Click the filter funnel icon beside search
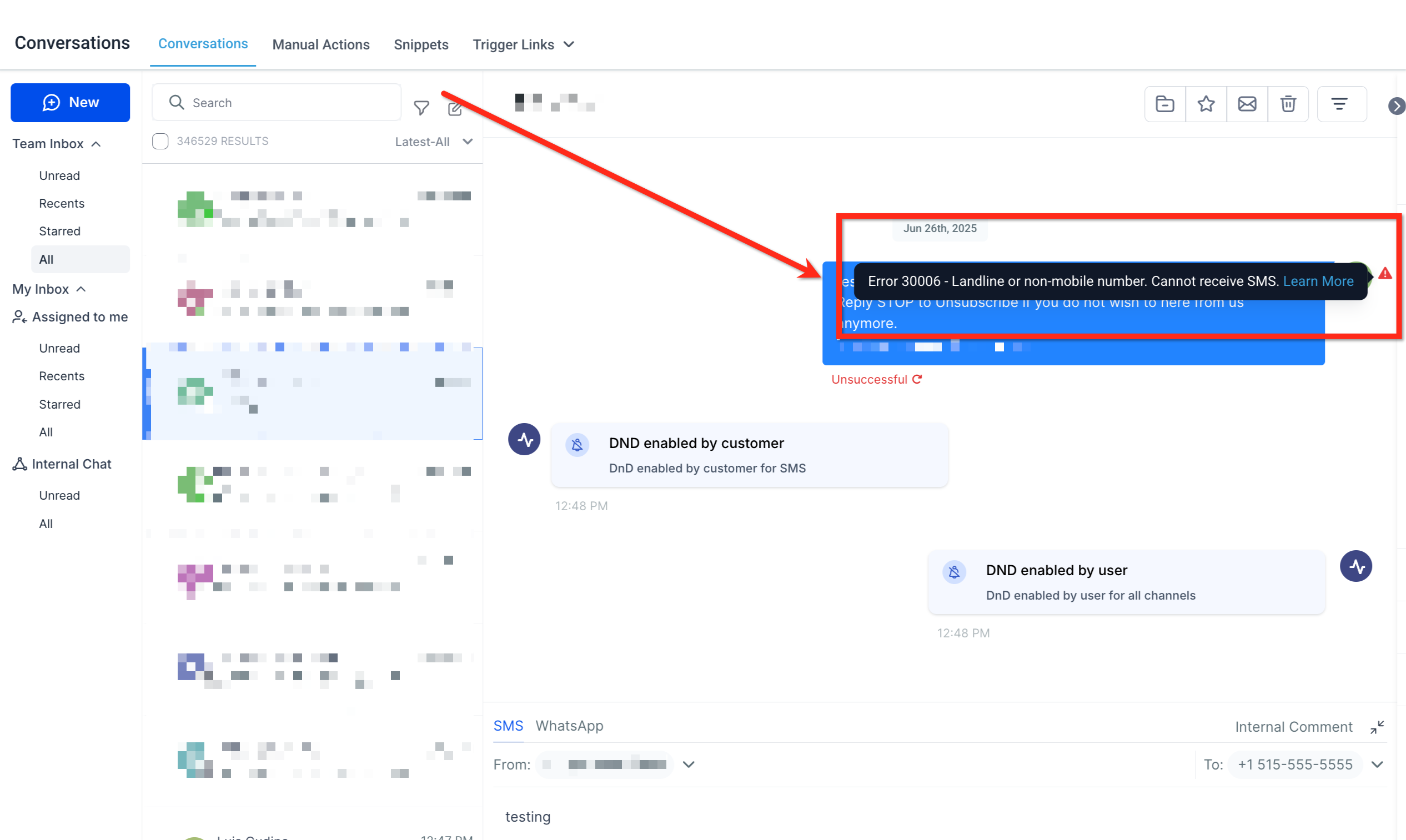1406x840 pixels. 421,108
